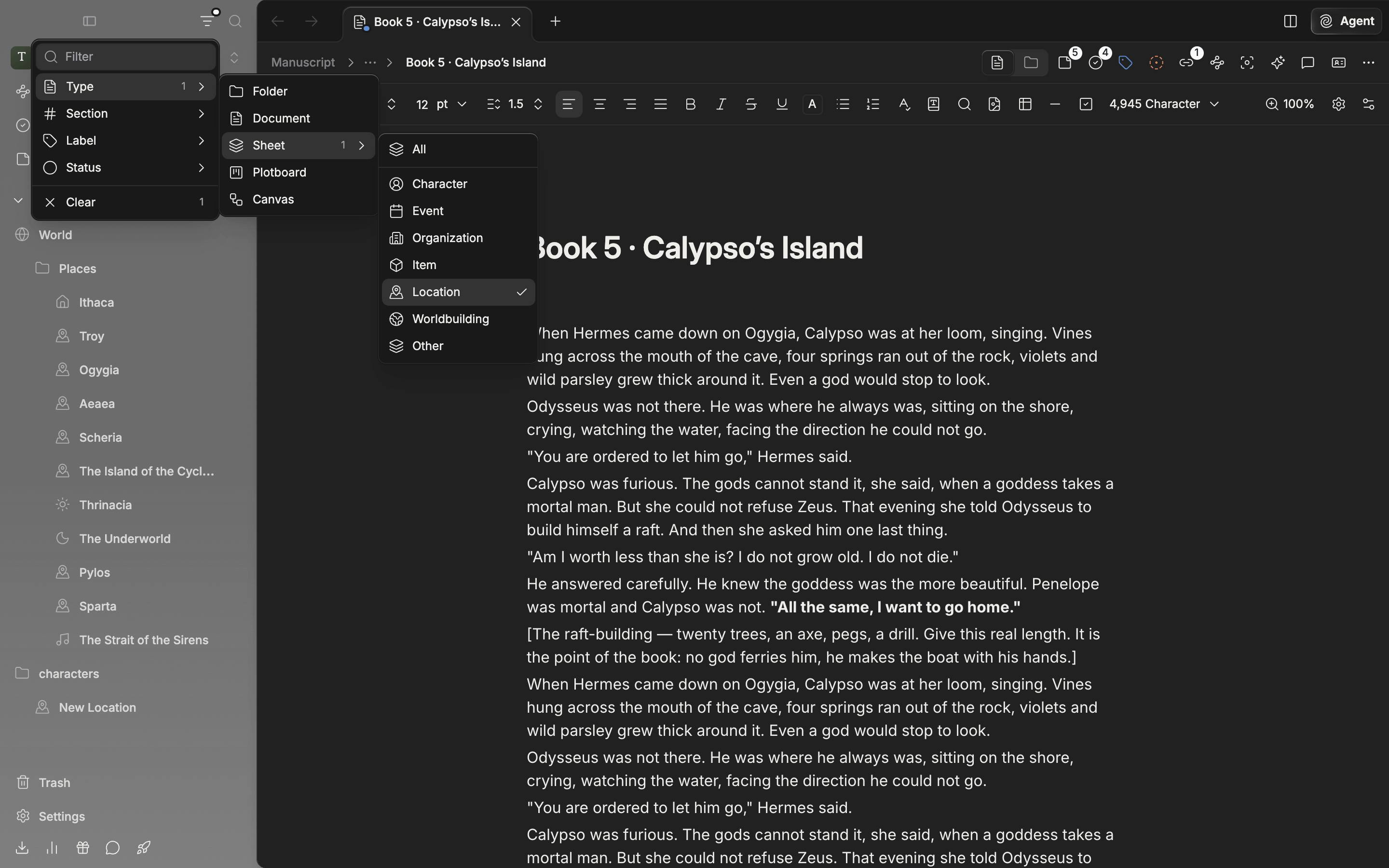This screenshot has height=868, width=1389.
Task: Clear the active filter
Action: pyautogui.click(x=125, y=202)
